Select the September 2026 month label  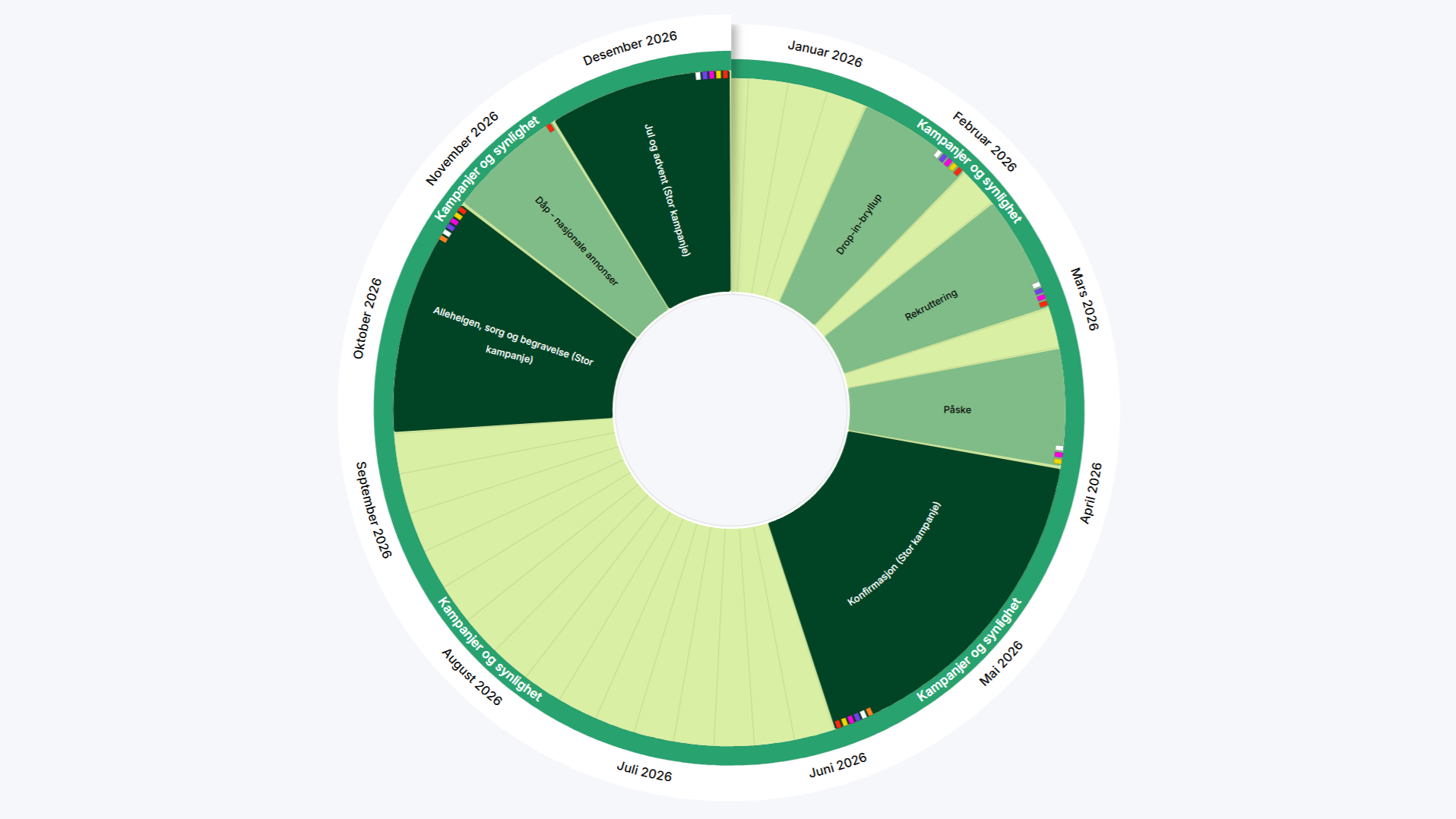point(373,510)
